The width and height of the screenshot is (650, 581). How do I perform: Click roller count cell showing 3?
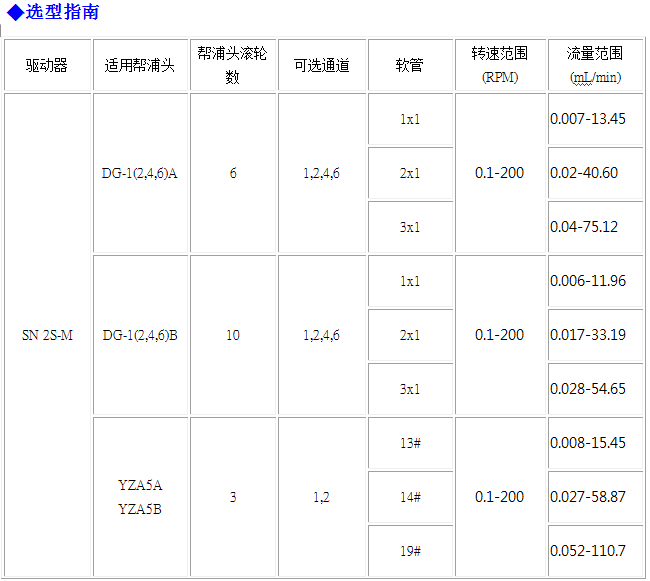coord(233,497)
